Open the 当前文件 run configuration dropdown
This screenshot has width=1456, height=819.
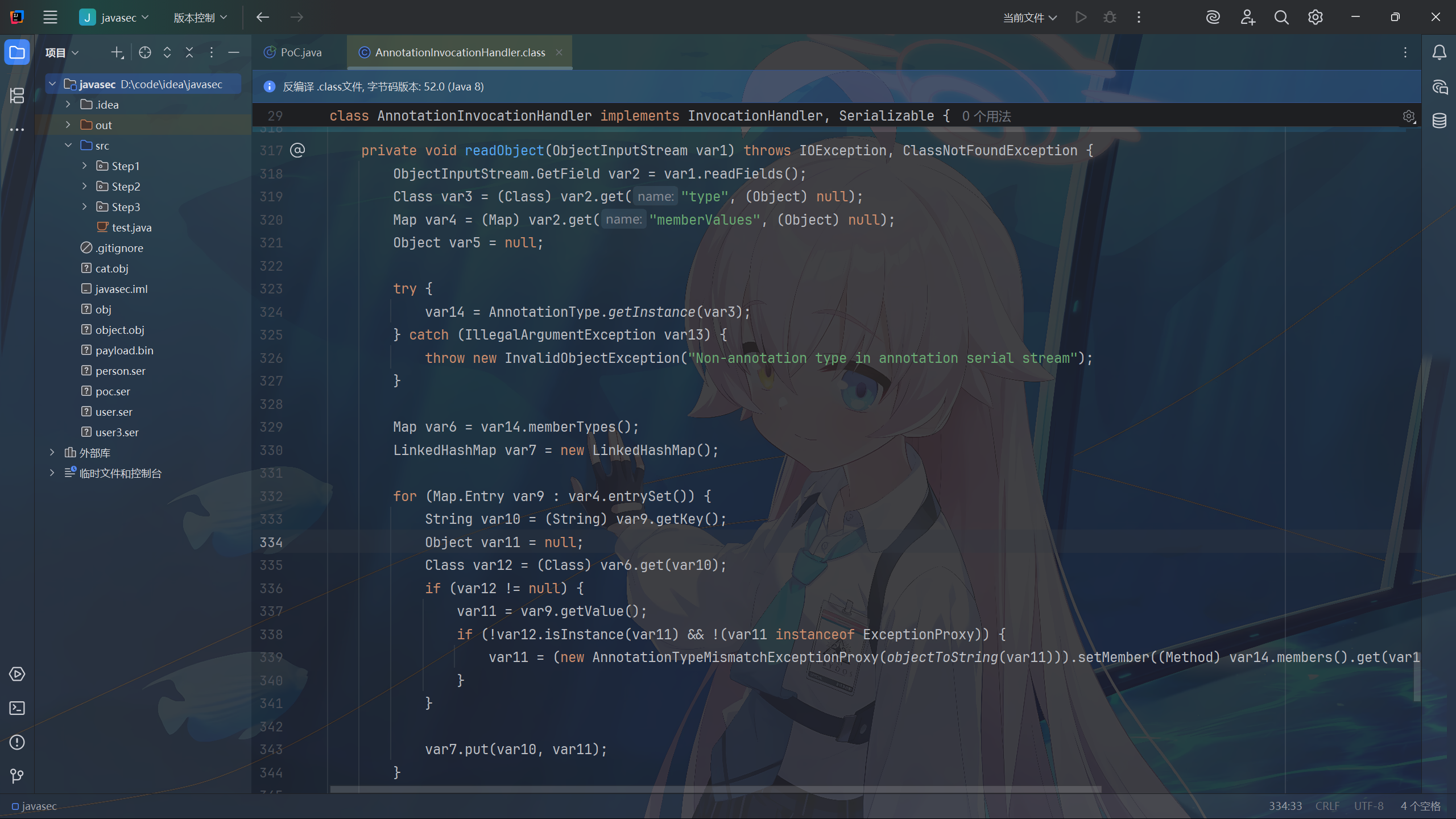point(1030,17)
